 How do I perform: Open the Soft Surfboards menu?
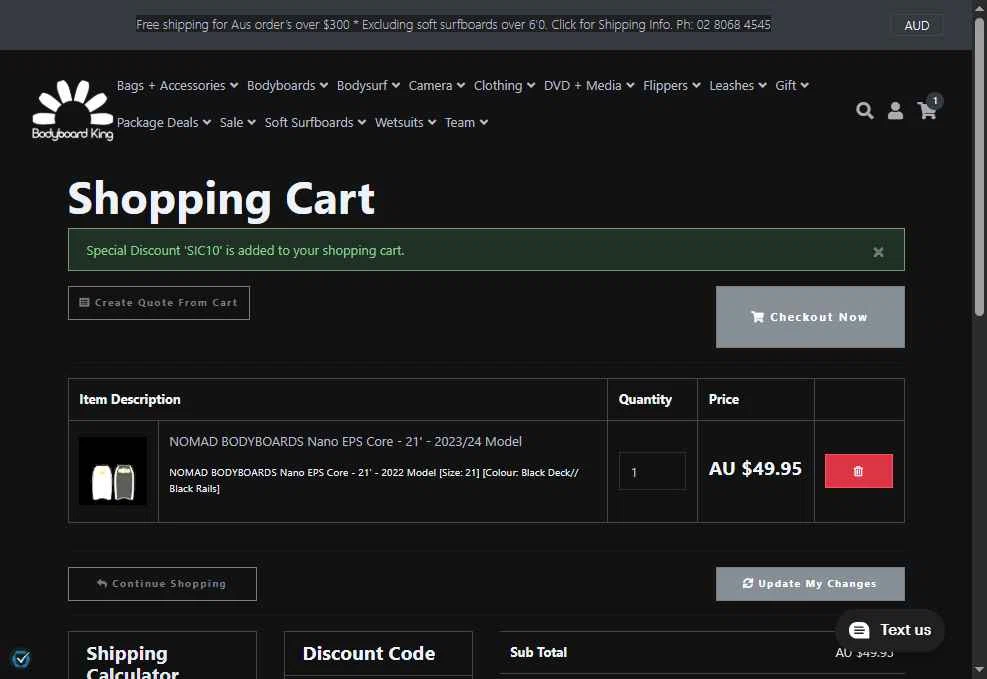[x=315, y=123]
